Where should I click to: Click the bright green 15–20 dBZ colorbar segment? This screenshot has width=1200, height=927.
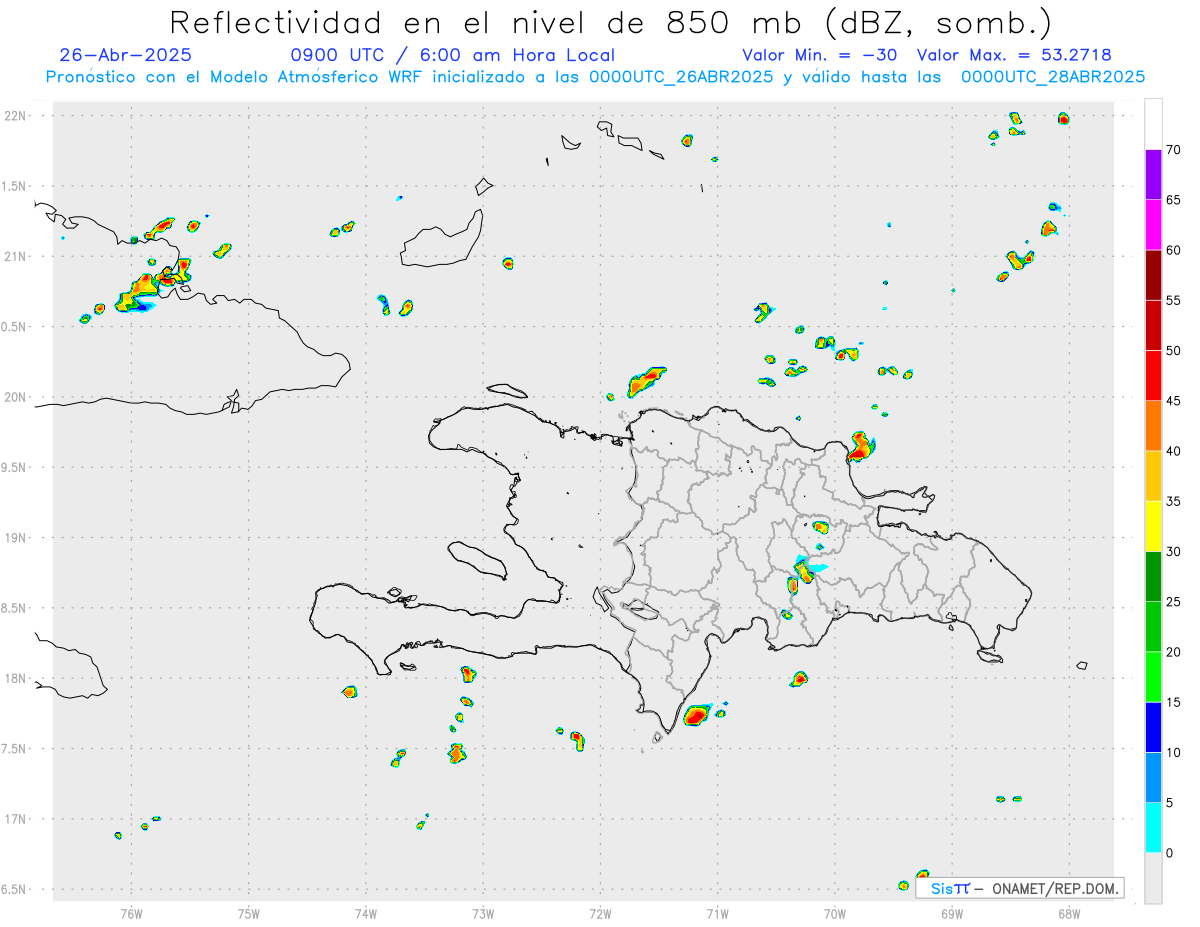pos(1153,677)
